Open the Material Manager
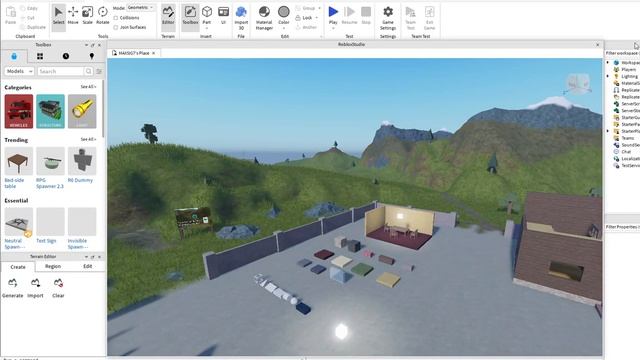The height and width of the screenshot is (360, 640). 264,18
